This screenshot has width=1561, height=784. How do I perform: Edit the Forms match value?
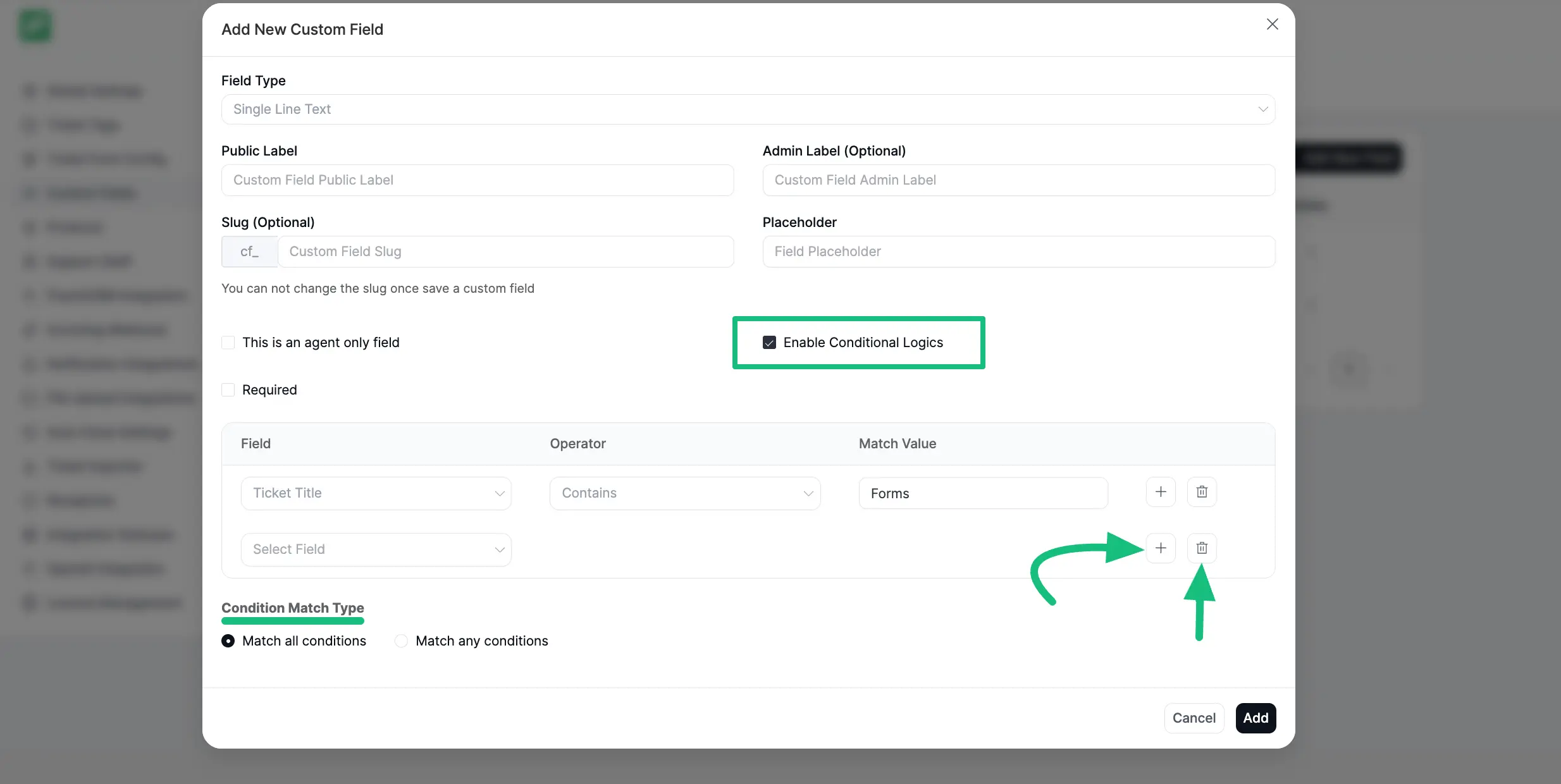(983, 493)
